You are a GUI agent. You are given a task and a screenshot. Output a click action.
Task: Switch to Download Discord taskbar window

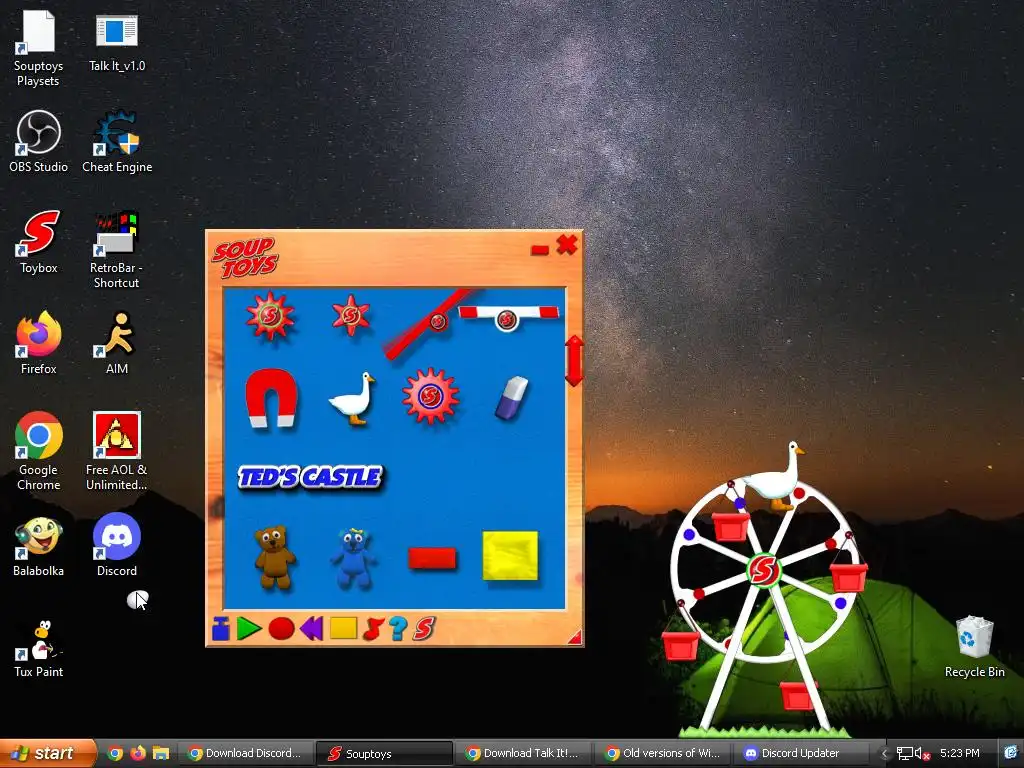coord(246,753)
